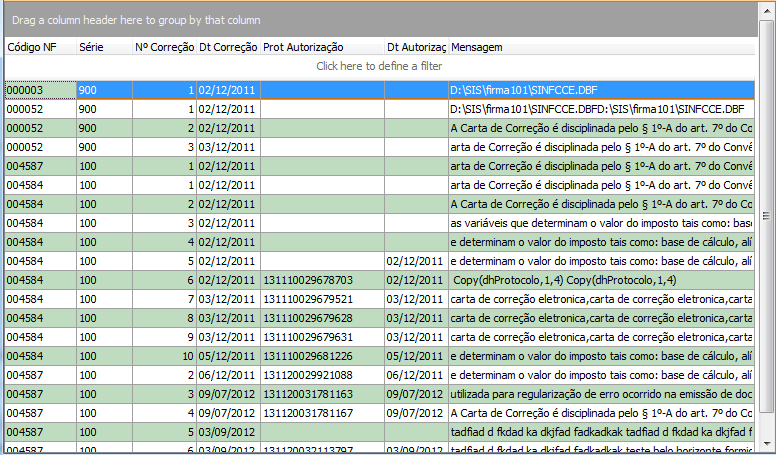Image resolution: width=776 pixels, height=455 pixels.
Task: Sort grid by Nº Correção header
Action: (164, 47)
